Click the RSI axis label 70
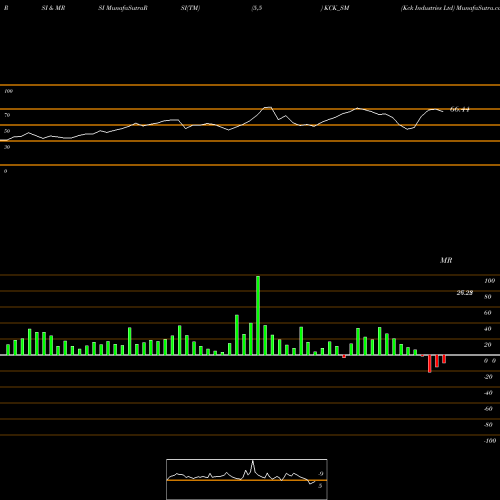Viewport: 500px width, 500px height. (7, 115)
